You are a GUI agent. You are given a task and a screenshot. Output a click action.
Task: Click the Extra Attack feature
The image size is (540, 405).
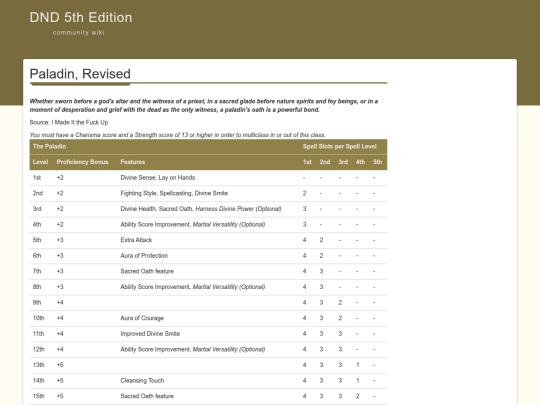click(x=136, y=240)
